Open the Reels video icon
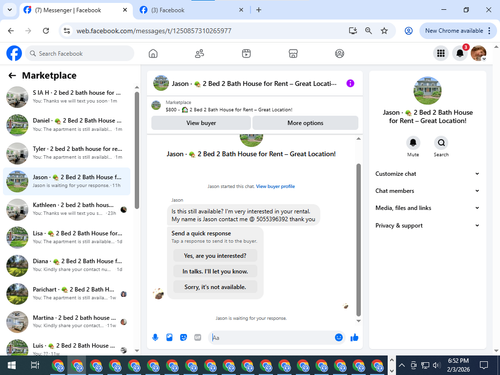The height and width of the screenshot is (375, 500). point(246,53)
